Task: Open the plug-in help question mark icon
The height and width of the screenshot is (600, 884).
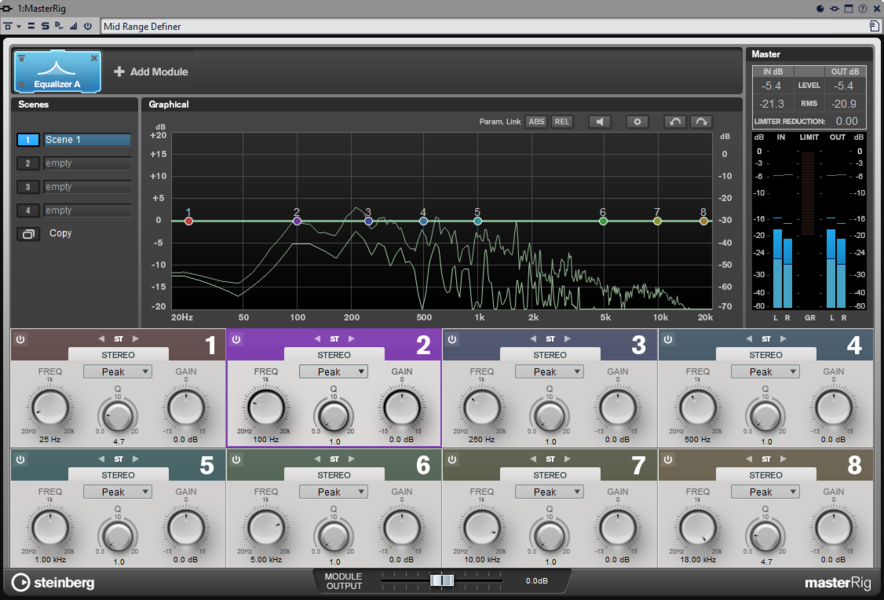Action: point(863,8)
